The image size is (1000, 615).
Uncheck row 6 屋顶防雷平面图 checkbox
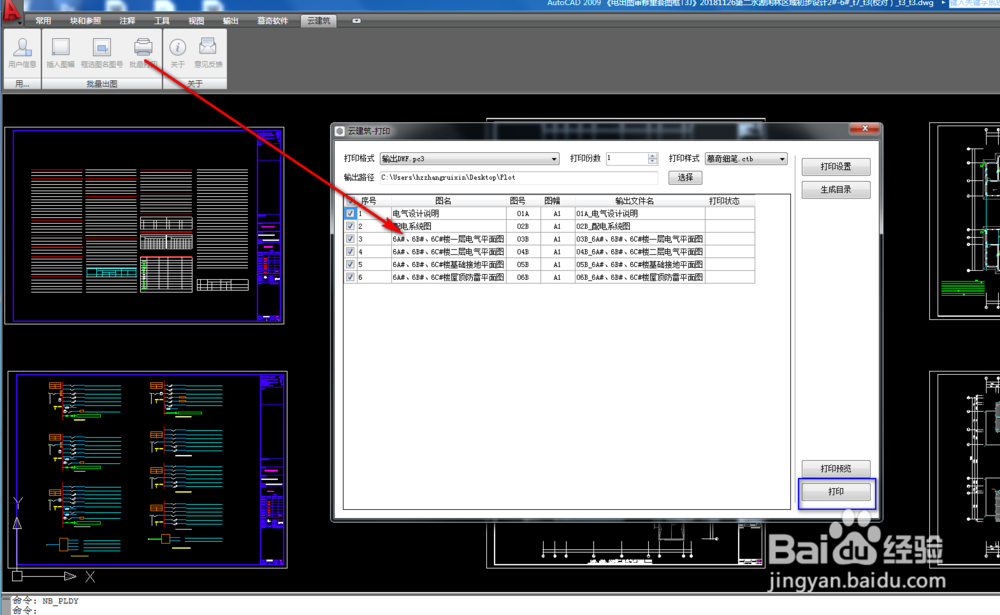pos(350,277)
